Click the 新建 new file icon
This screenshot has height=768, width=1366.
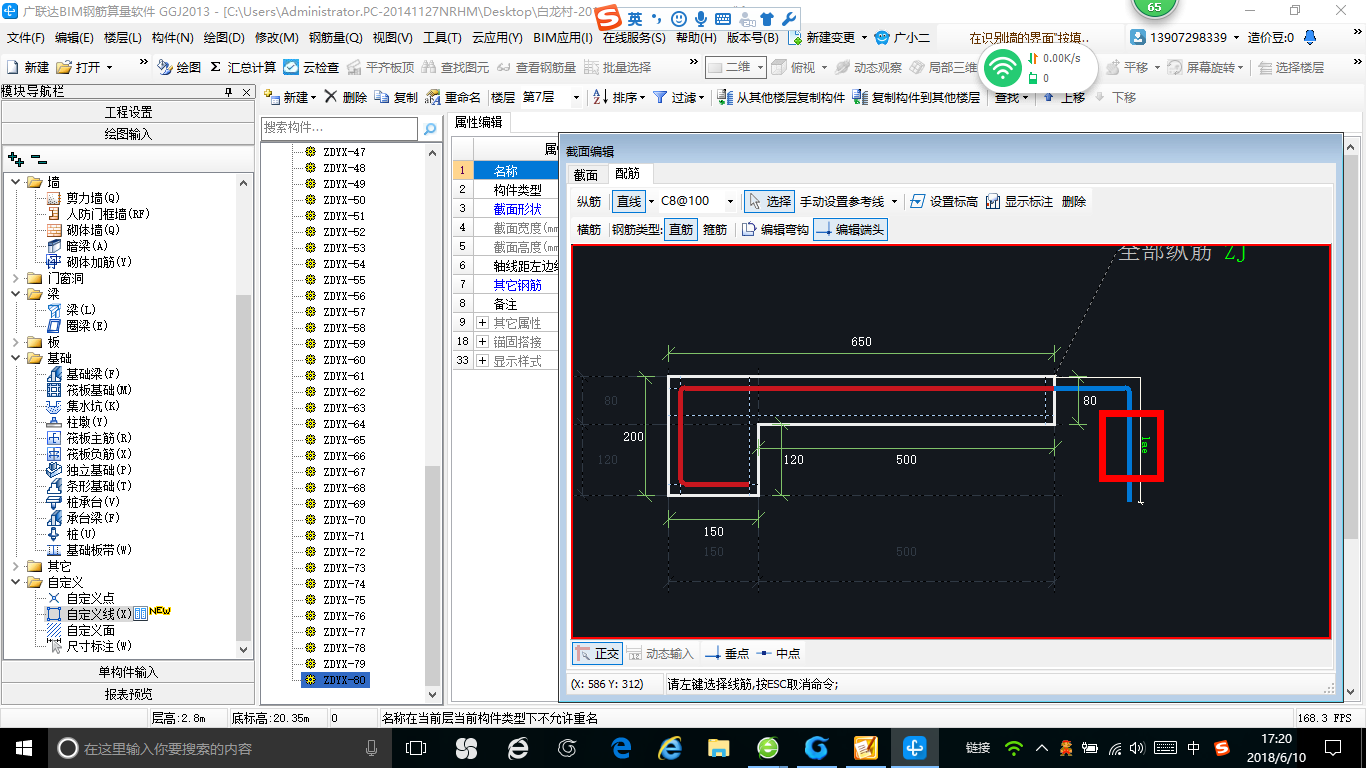pyautogui.click(x=13, y=68)
